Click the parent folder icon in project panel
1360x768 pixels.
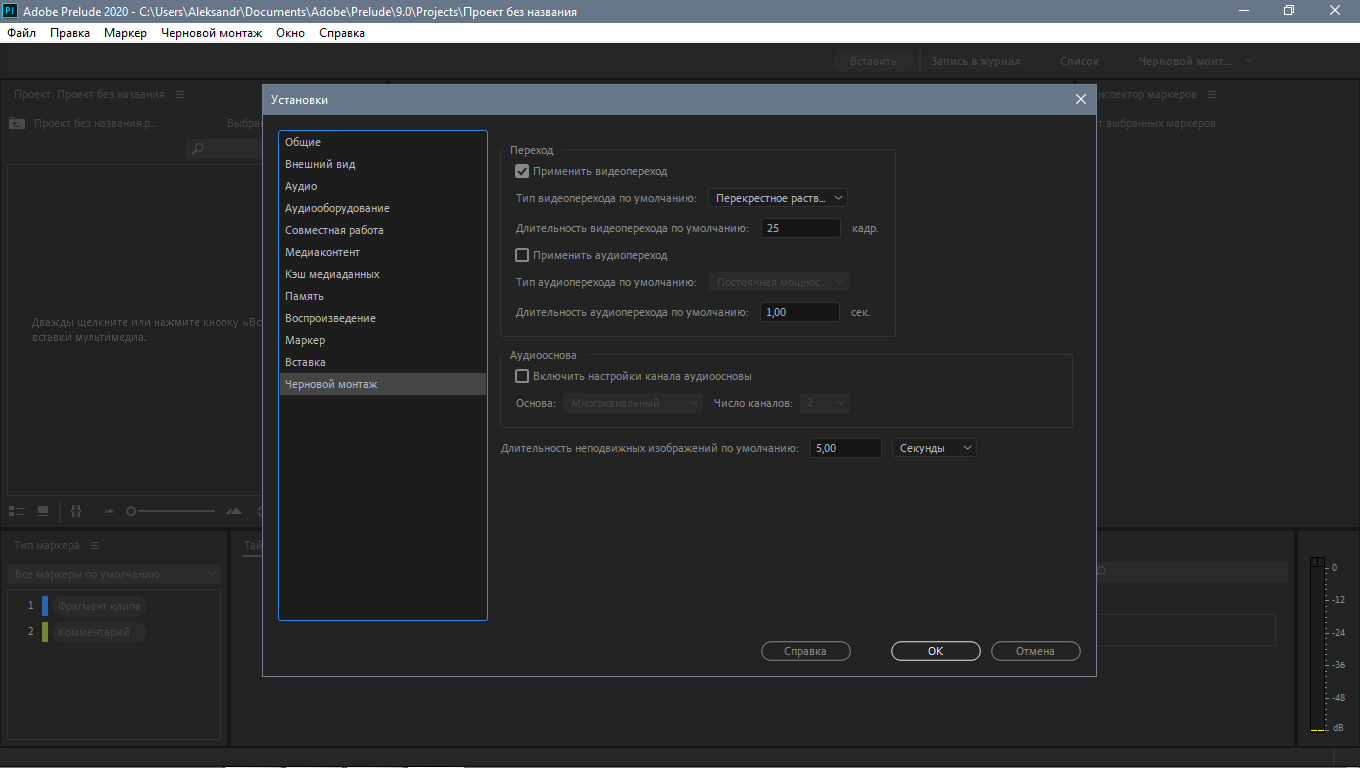click(x=16, y=124)
